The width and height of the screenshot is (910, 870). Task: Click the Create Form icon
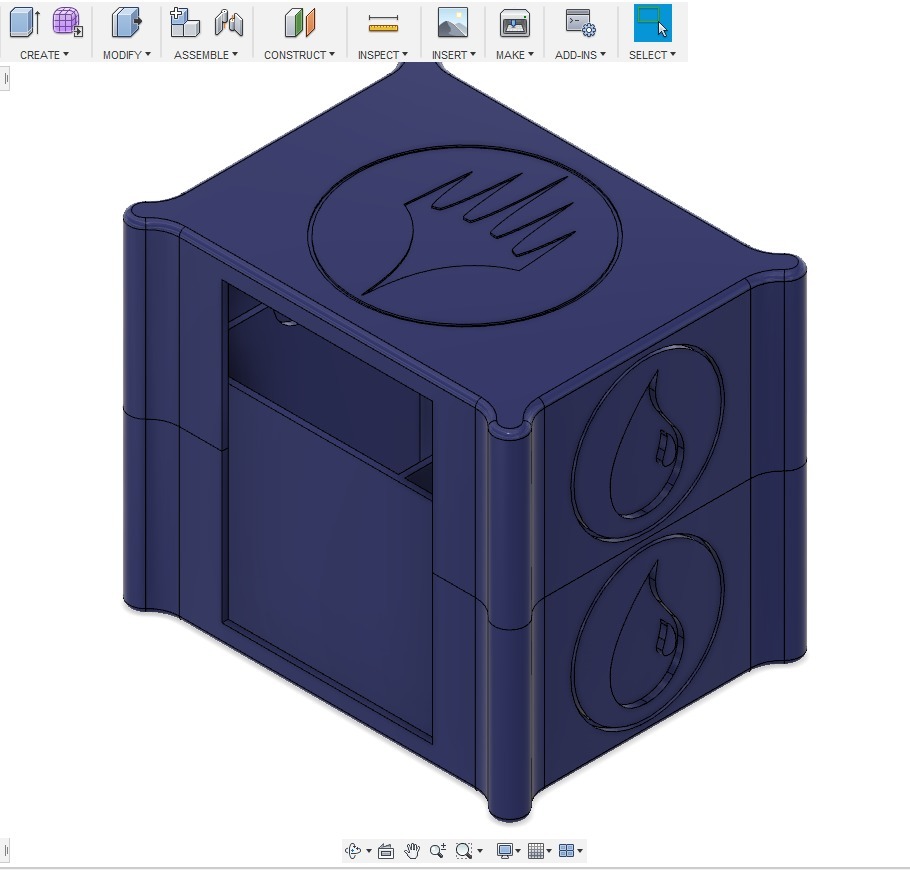(67, 22)
